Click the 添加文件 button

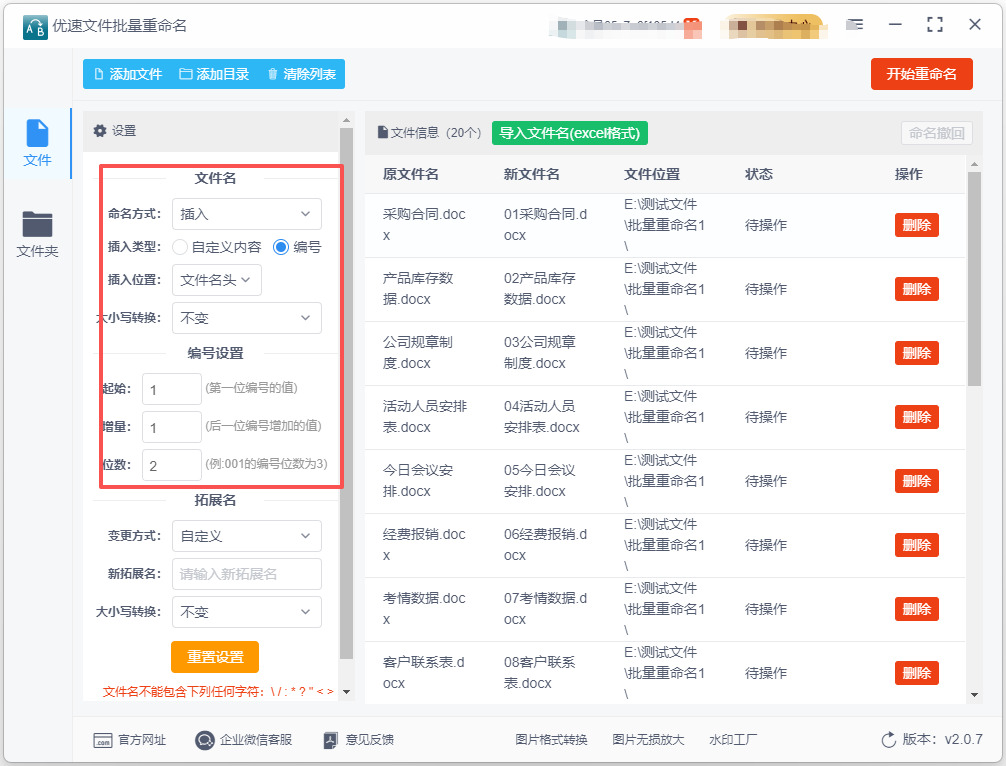pos(128,74)
